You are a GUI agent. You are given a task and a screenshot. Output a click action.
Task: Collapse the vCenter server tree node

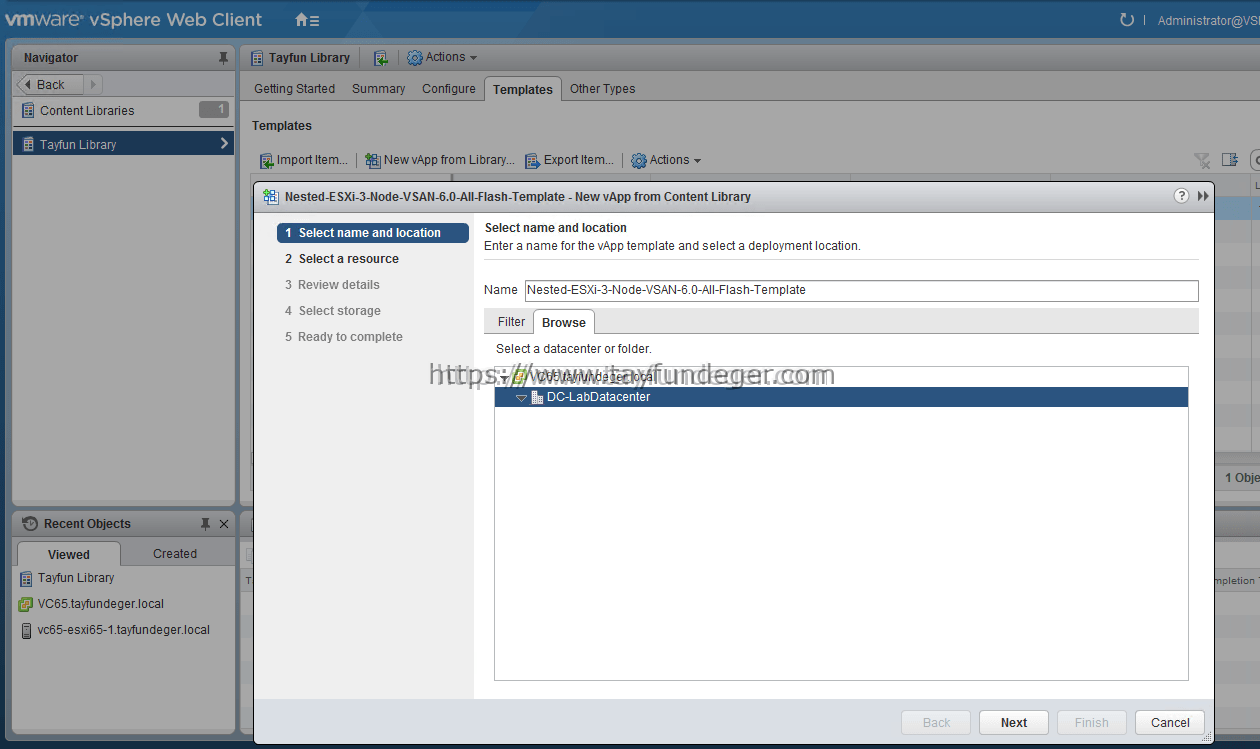tap(504, 378)
